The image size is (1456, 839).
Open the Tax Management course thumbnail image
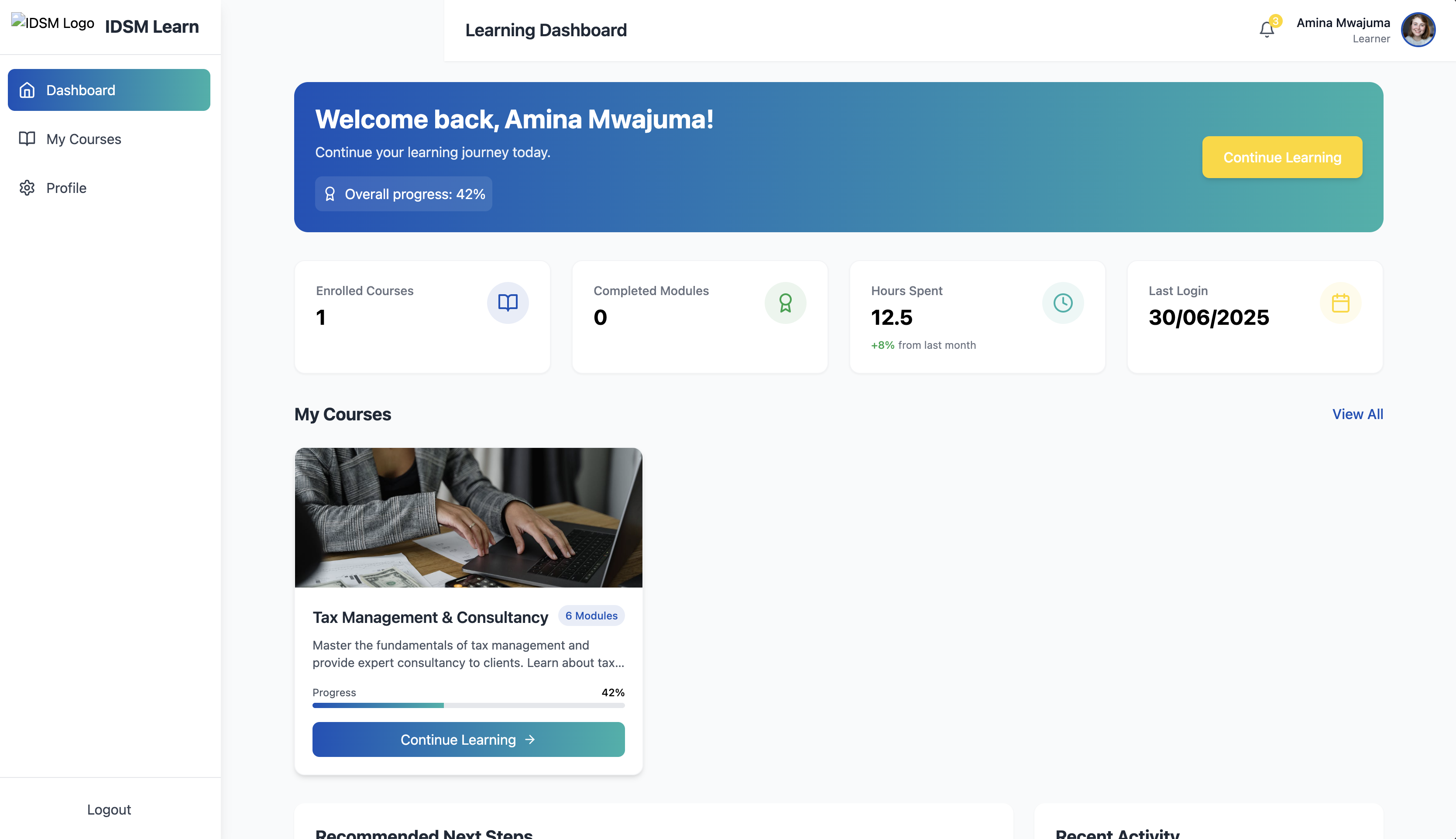(x=468, y=517)
